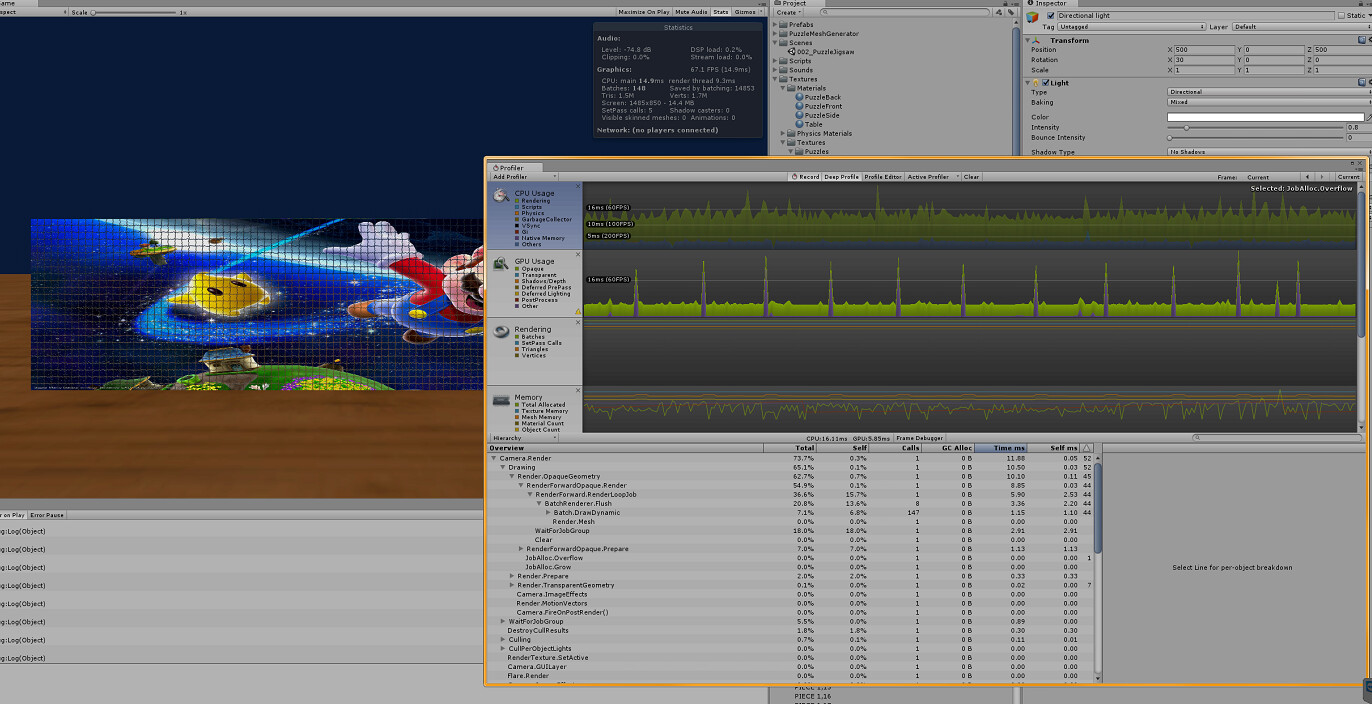Sort profiler table by GC Alloc column
Image resolution: width=1372 pixels, height=704 pixels.
[x=950, y=448]
